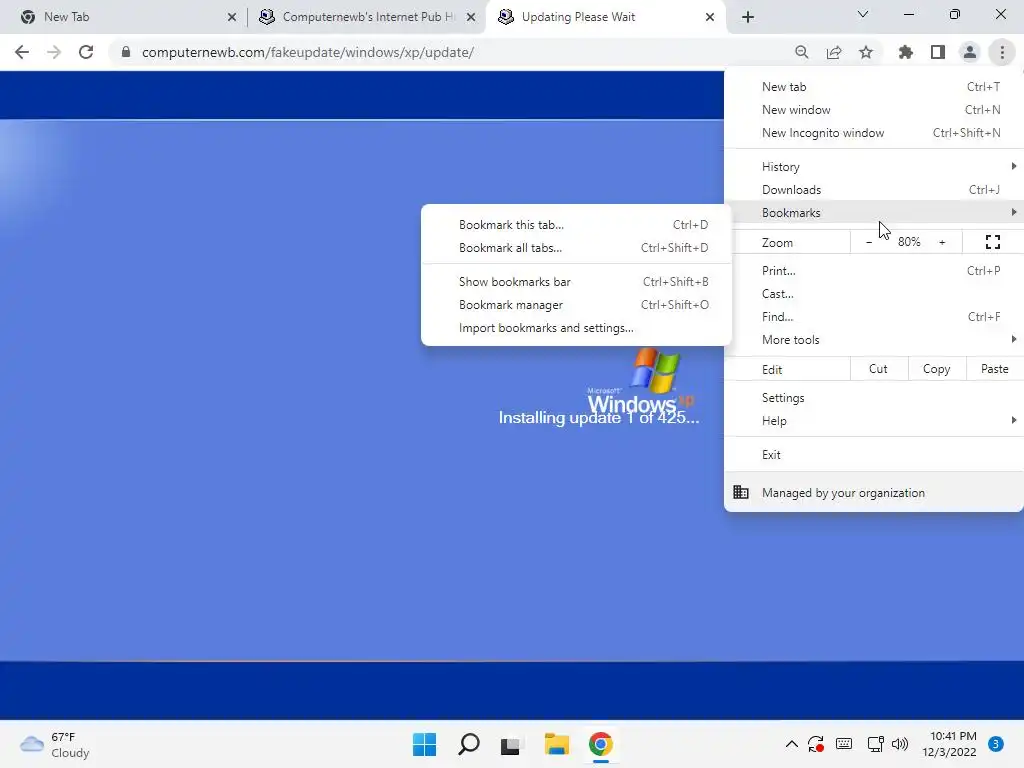Click the address bar URL field
The image size is (1024, 768).
[x=451, y=52]
